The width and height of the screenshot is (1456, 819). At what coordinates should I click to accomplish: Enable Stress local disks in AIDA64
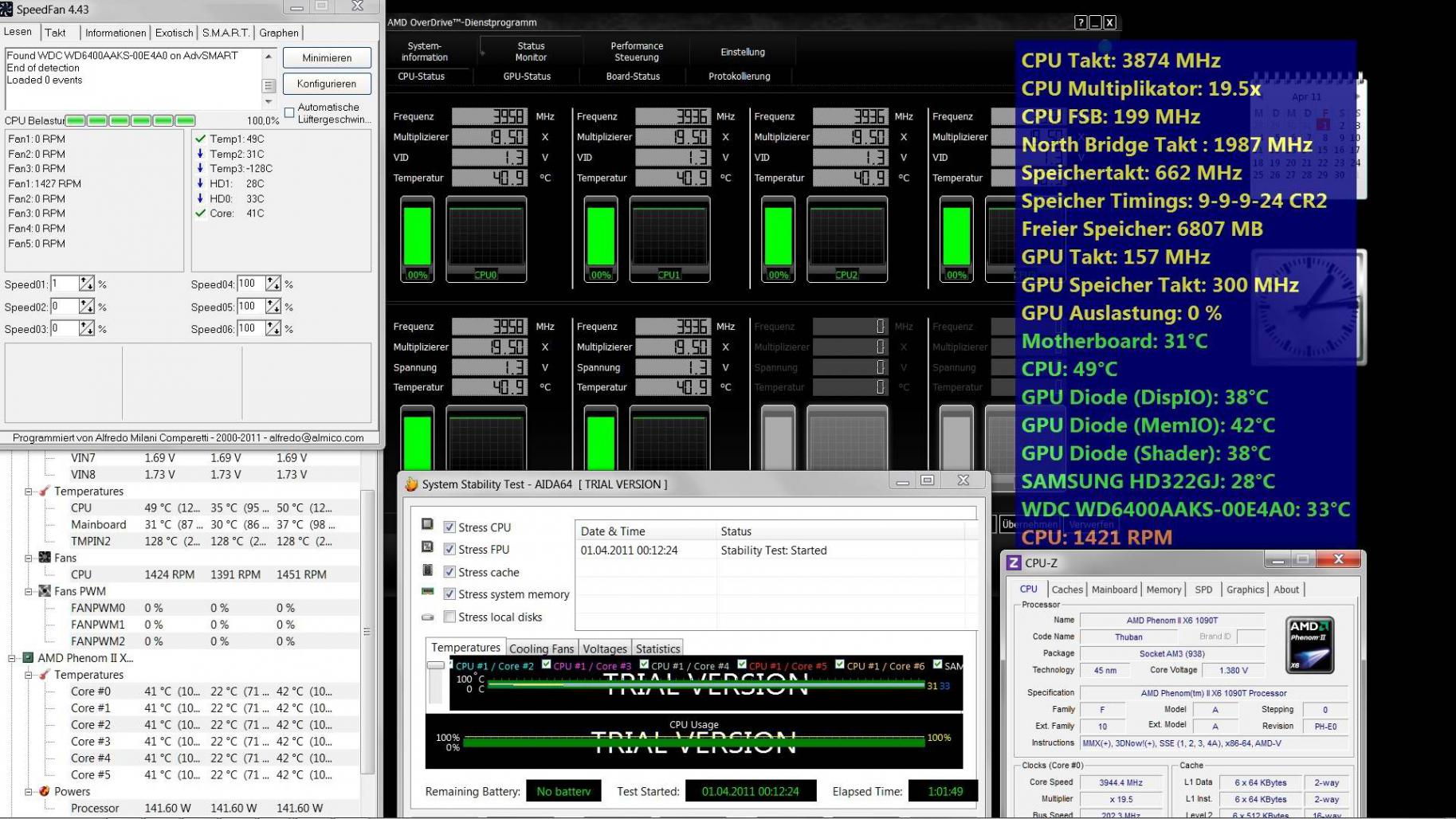click(x=449, y=617)
